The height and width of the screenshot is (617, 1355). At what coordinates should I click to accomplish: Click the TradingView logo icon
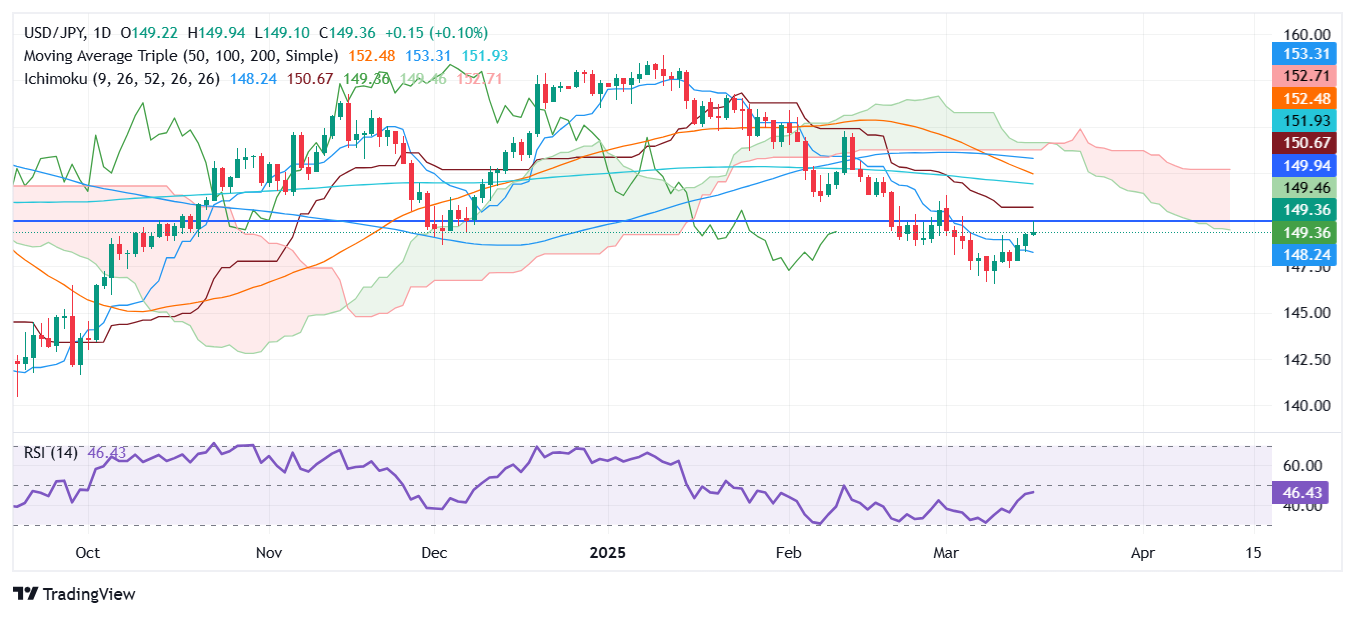(x=24, y=594)
